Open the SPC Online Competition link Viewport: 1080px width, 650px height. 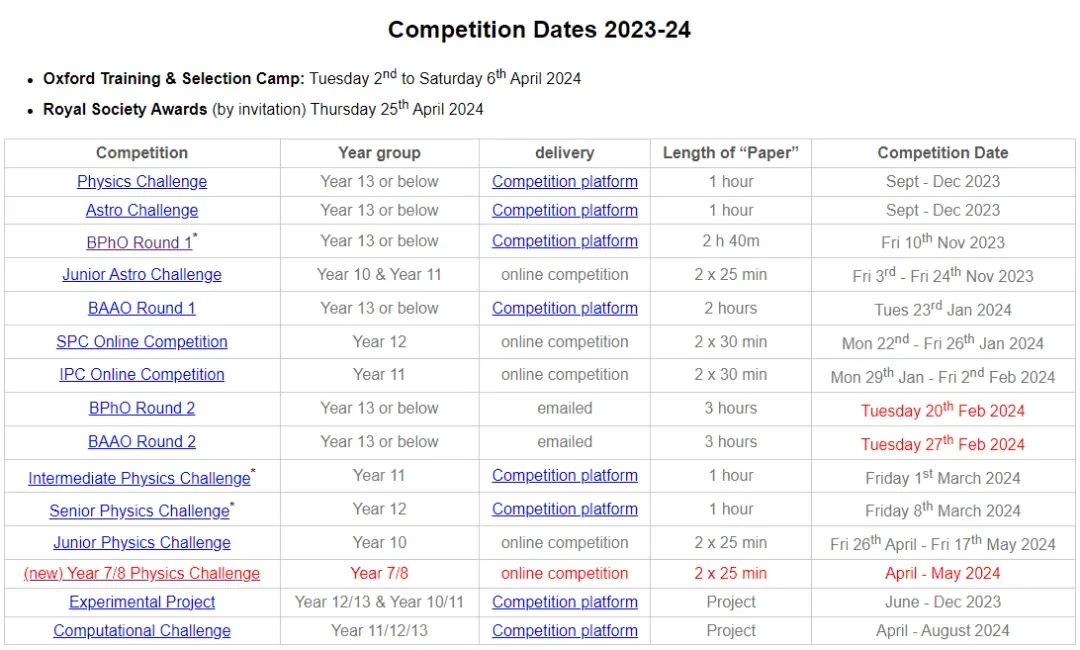[142, 342]
